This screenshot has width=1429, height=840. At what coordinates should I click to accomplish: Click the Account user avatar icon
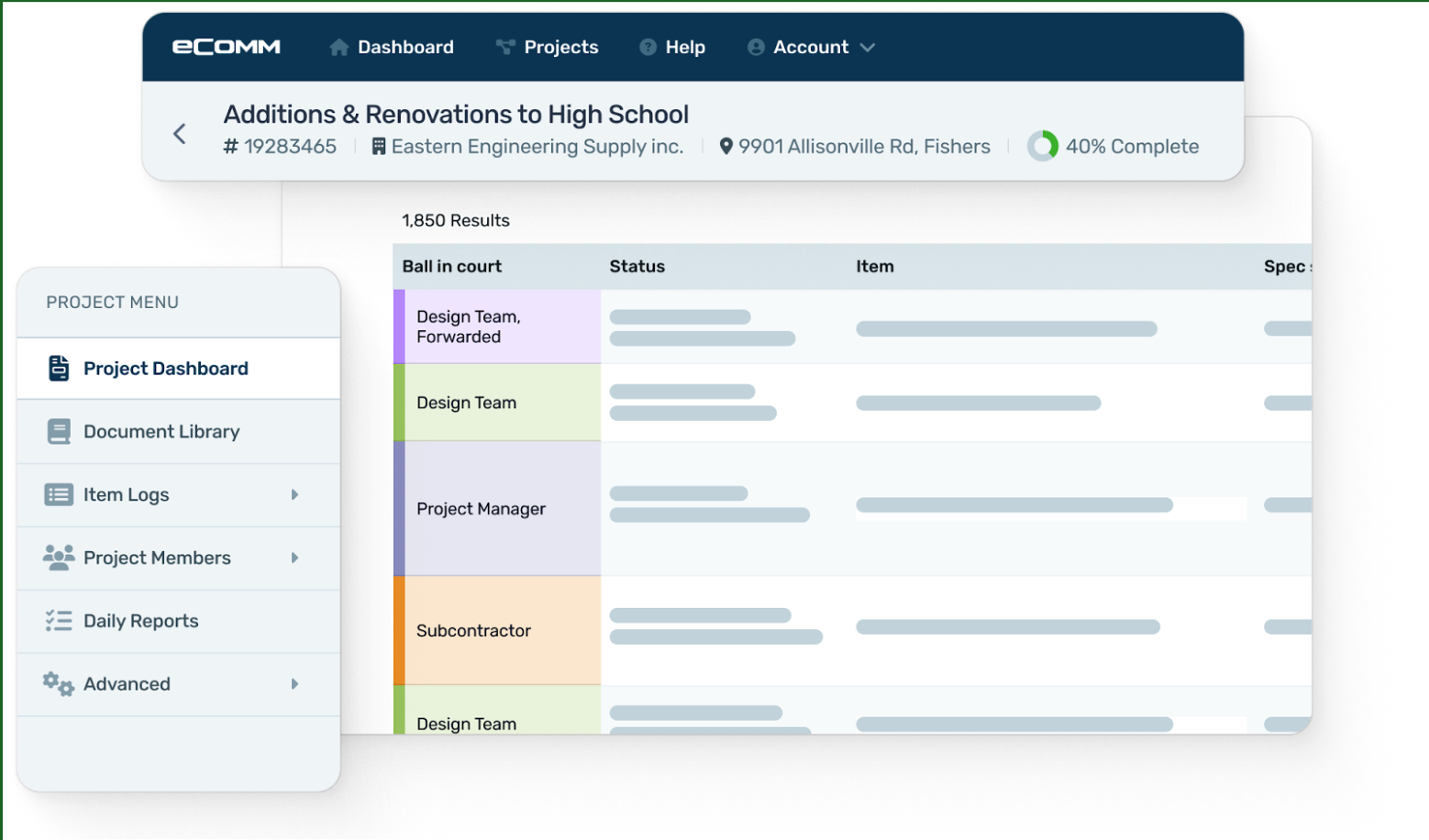(755, 47)
